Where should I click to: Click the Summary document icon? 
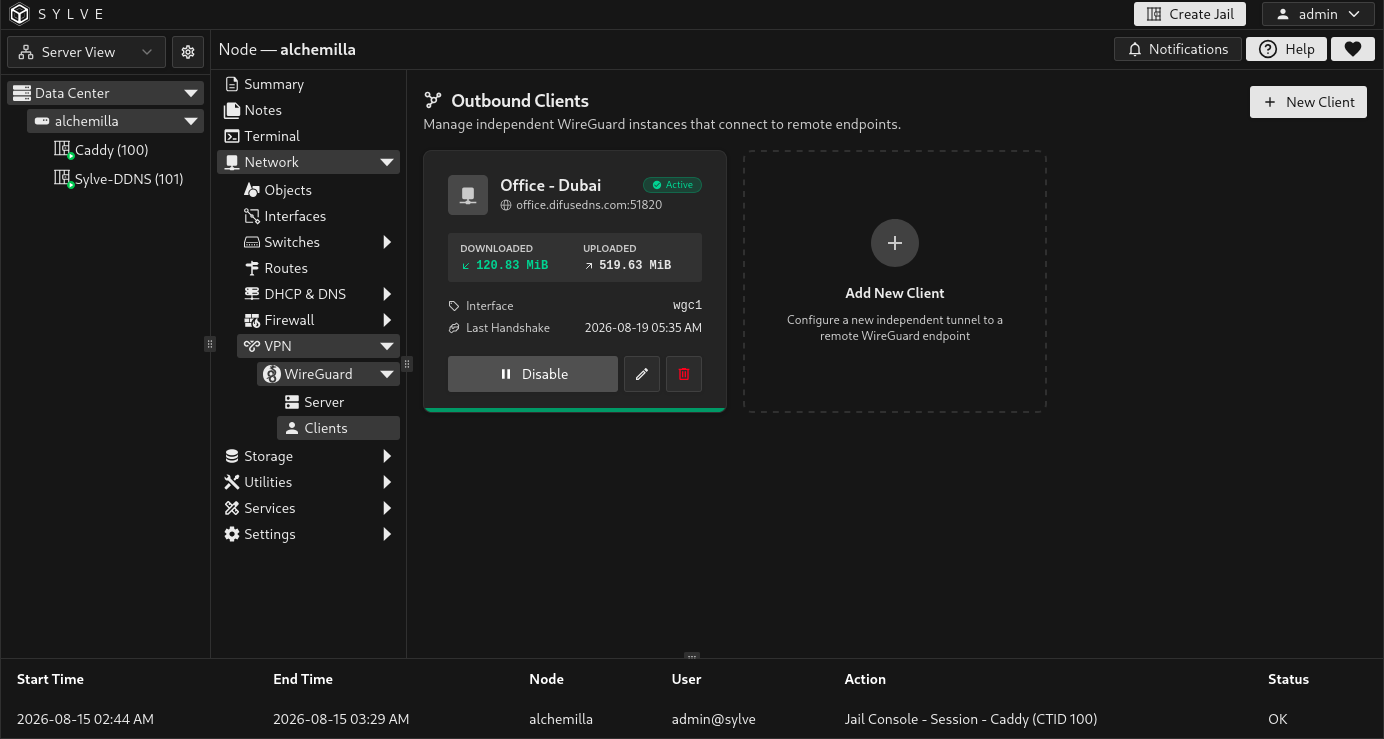pos(232,84)
